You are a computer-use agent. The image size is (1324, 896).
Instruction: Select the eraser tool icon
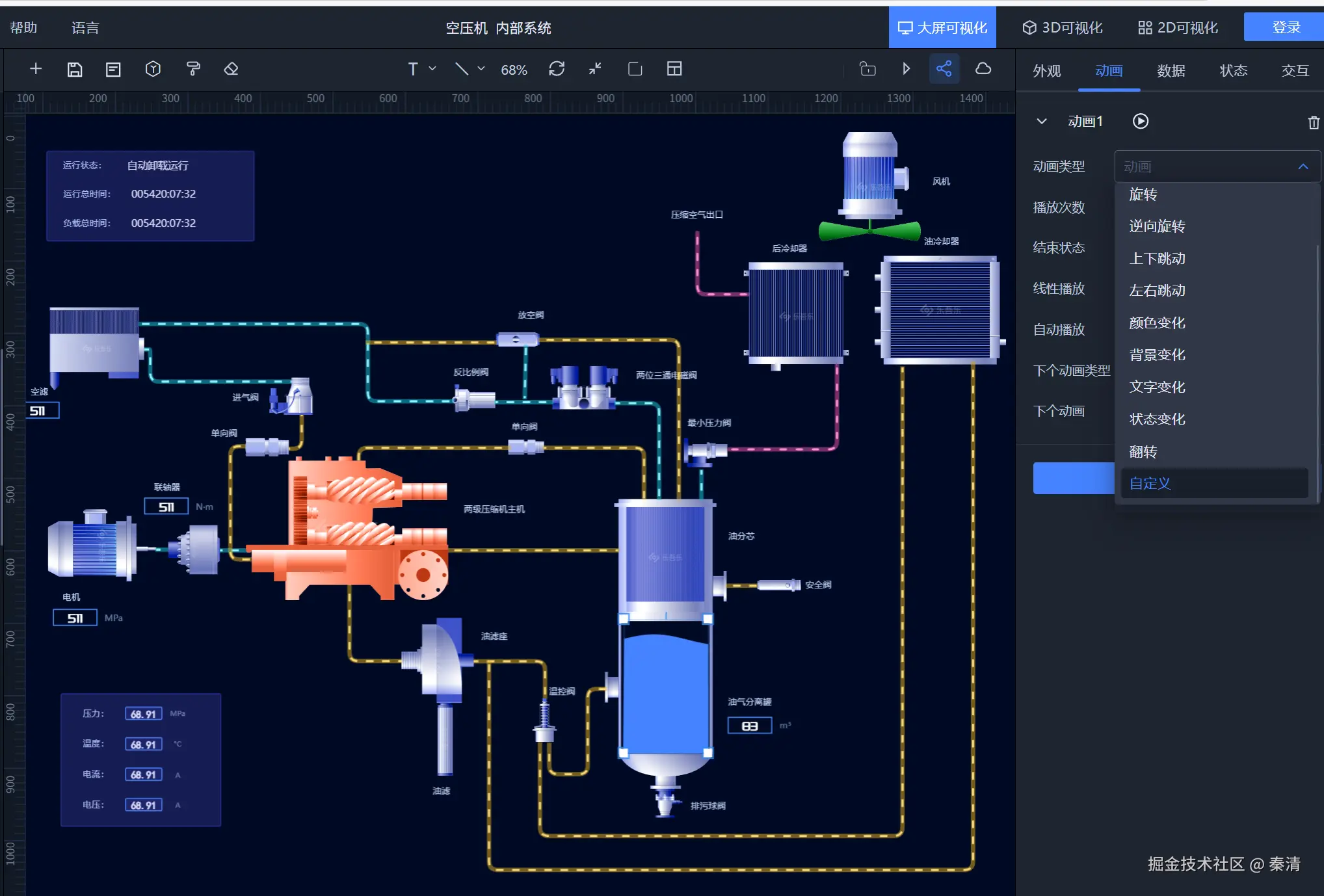(x=231, y=69)
